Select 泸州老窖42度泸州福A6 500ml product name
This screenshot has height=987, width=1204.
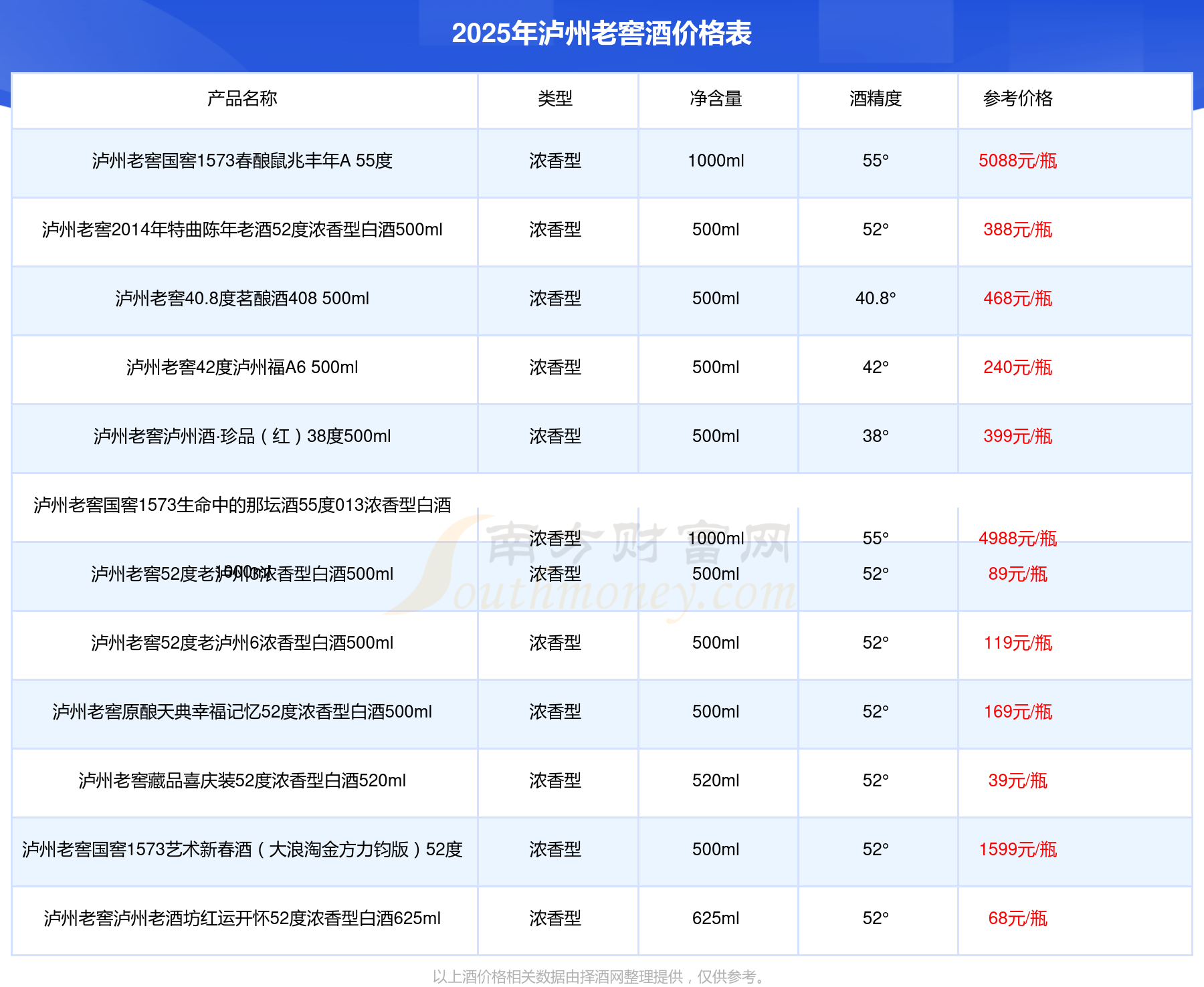tap(242, 368)
